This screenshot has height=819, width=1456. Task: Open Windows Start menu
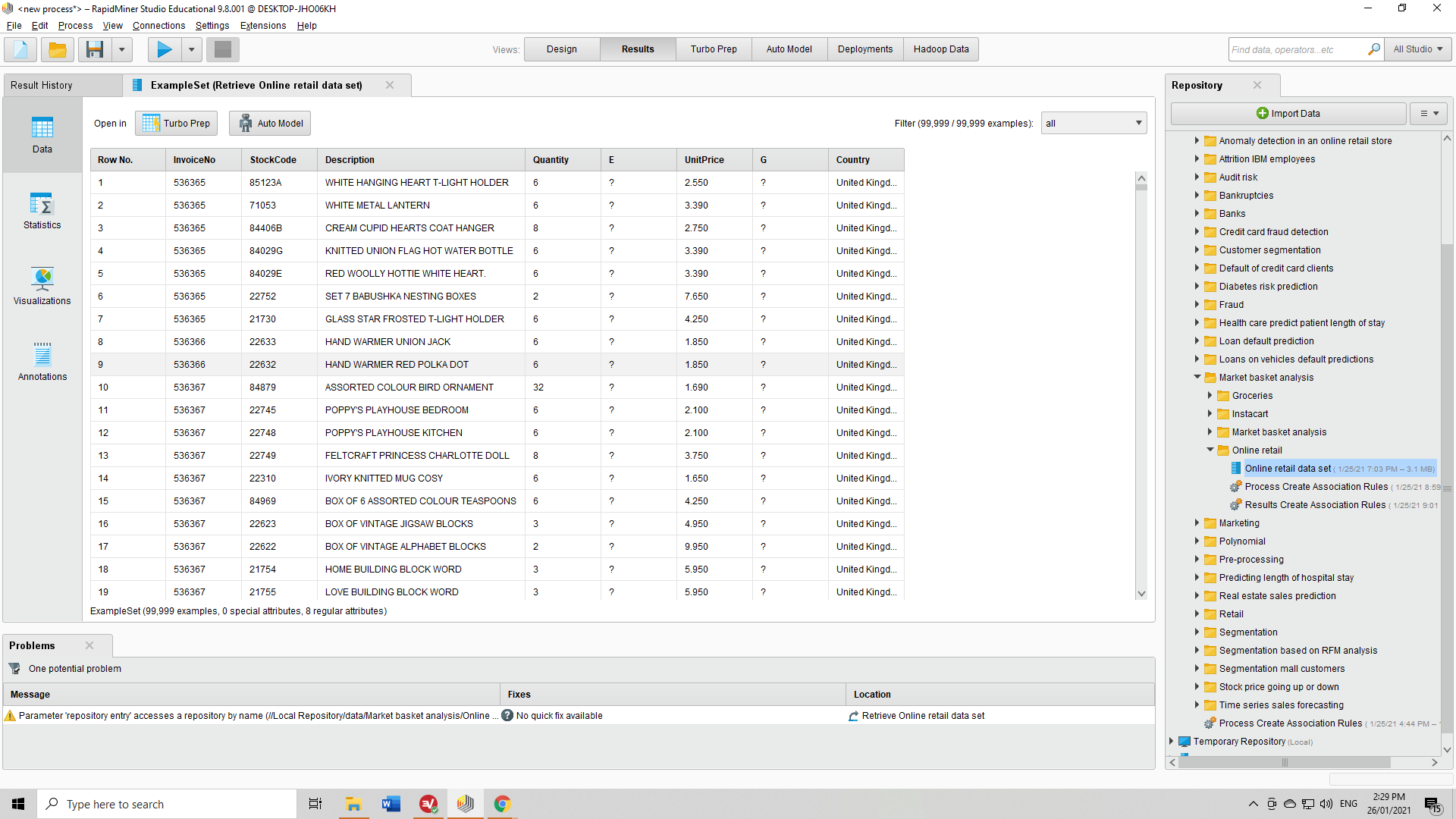[18, 804]
